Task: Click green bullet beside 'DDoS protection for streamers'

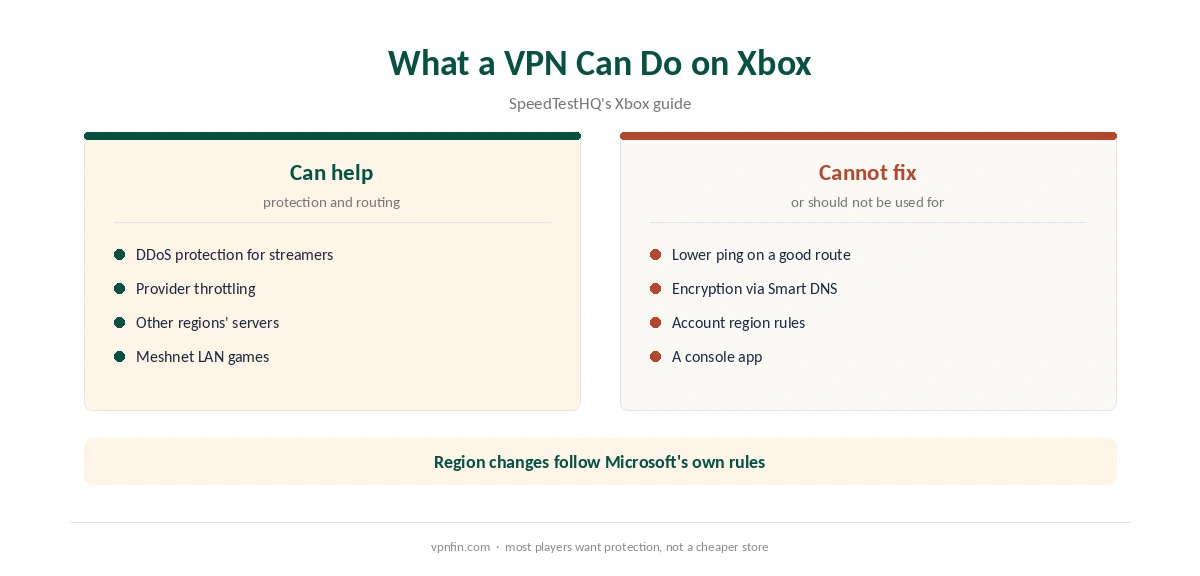Action: [120, 255]
